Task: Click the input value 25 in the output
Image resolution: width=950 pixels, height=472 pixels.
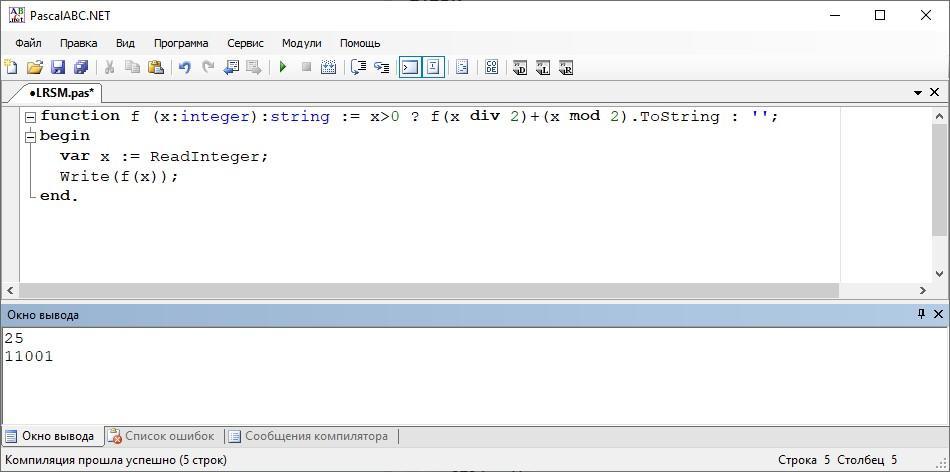Action: [14, 339]
